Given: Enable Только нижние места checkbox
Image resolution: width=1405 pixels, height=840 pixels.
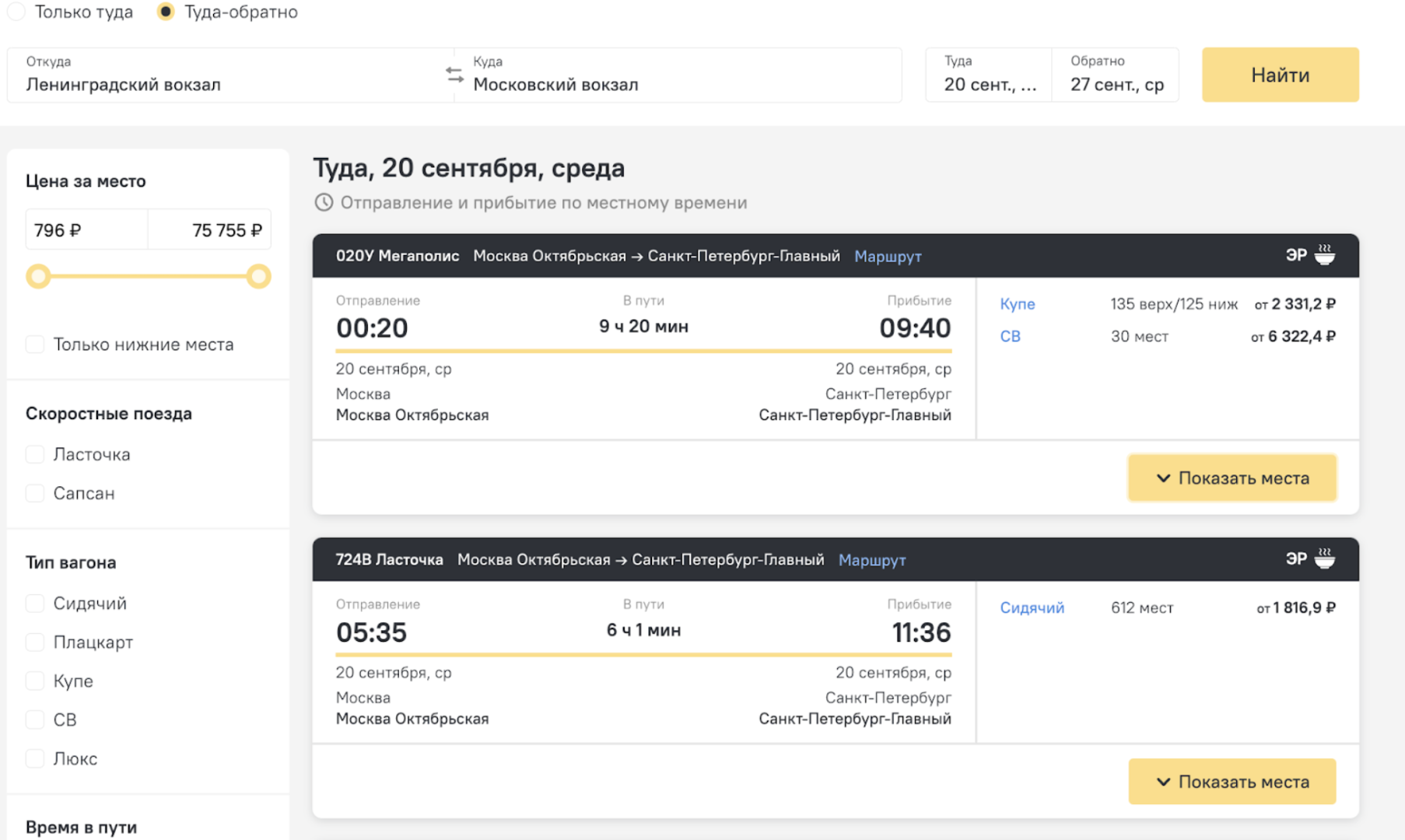Looking at the screenshot, I should [x=35, y=345].
